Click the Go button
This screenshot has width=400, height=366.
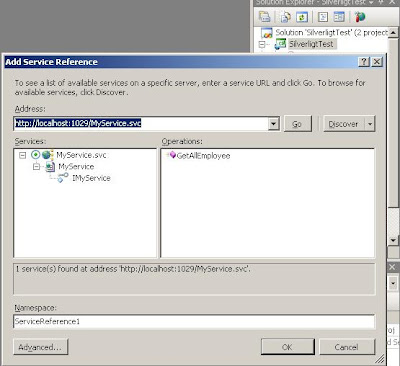298,124
